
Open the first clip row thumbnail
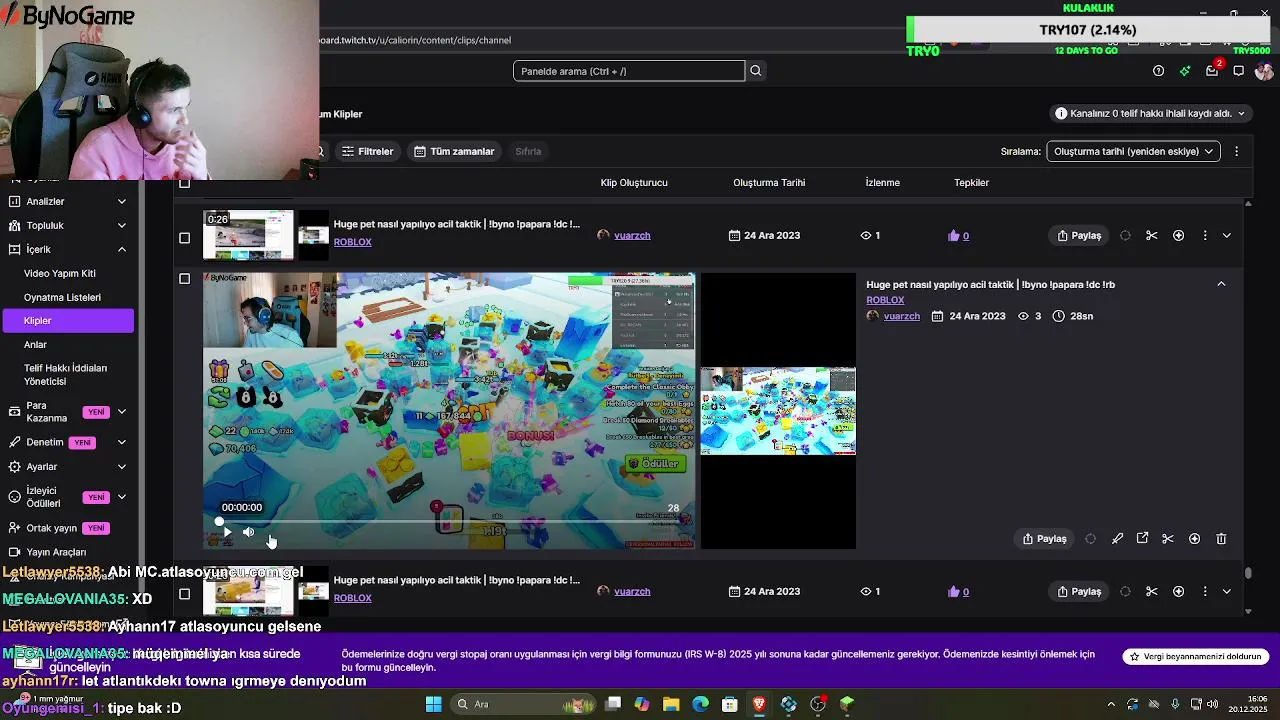[x=248, y=236]
